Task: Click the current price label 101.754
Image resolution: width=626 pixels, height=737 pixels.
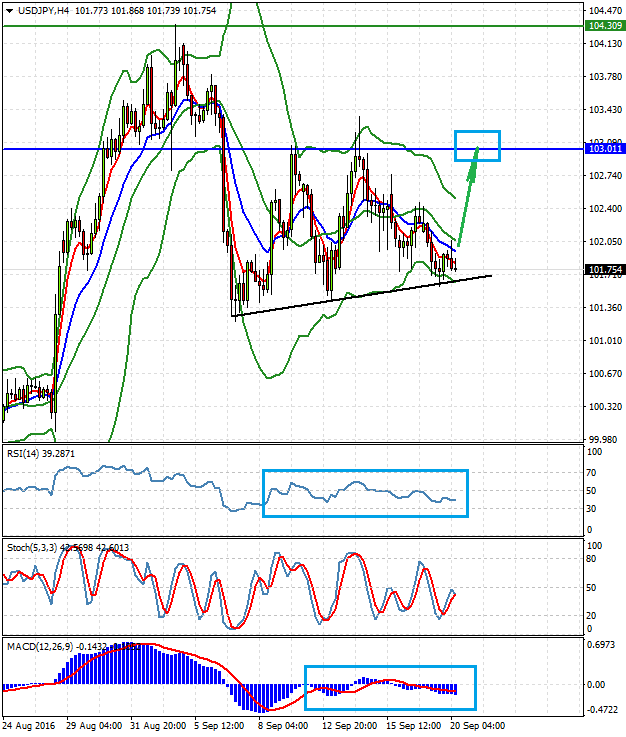Action: pos(603,270)
